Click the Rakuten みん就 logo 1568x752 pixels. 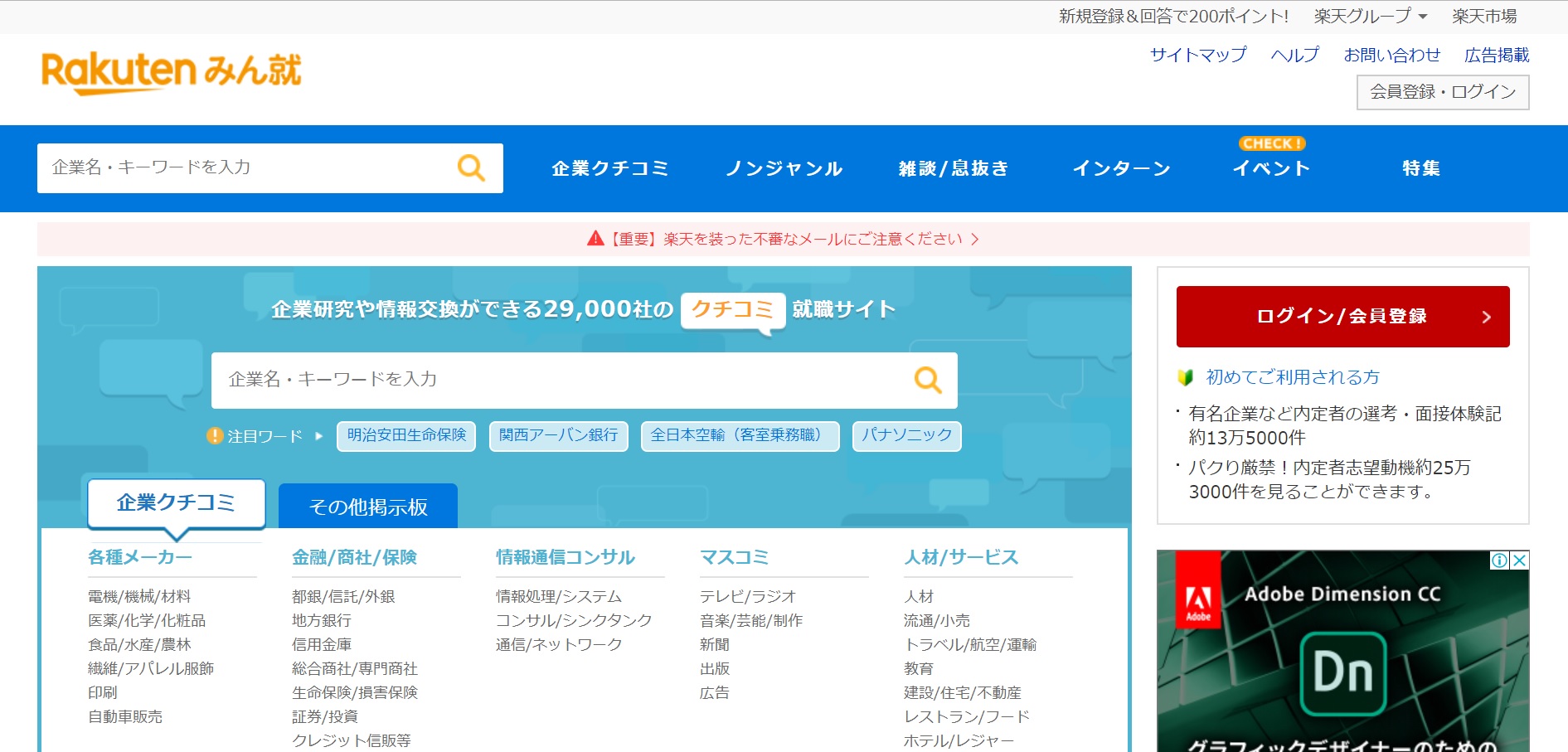coord(171,72)
